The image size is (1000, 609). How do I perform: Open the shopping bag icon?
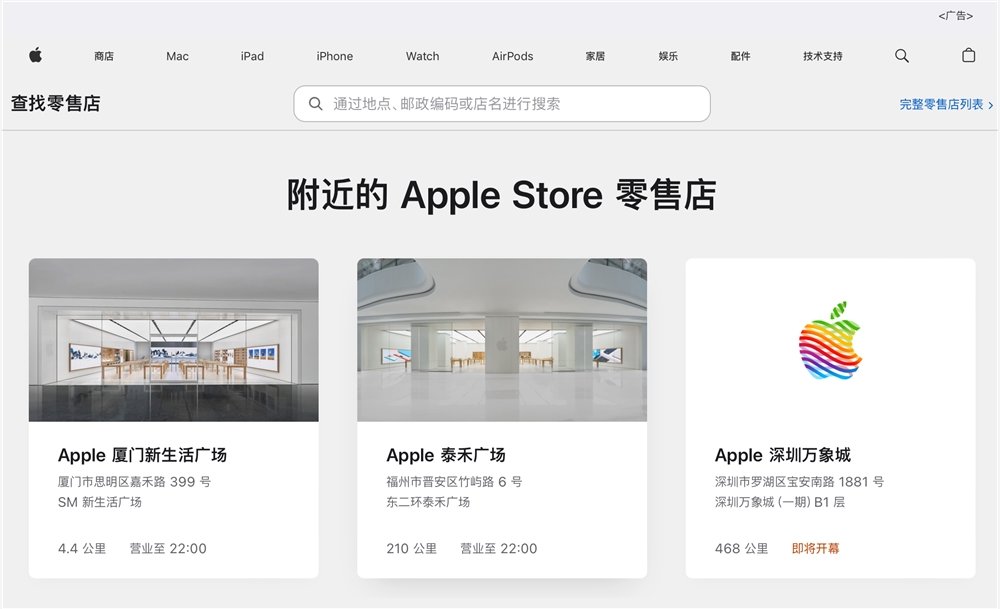pos(968,55)
